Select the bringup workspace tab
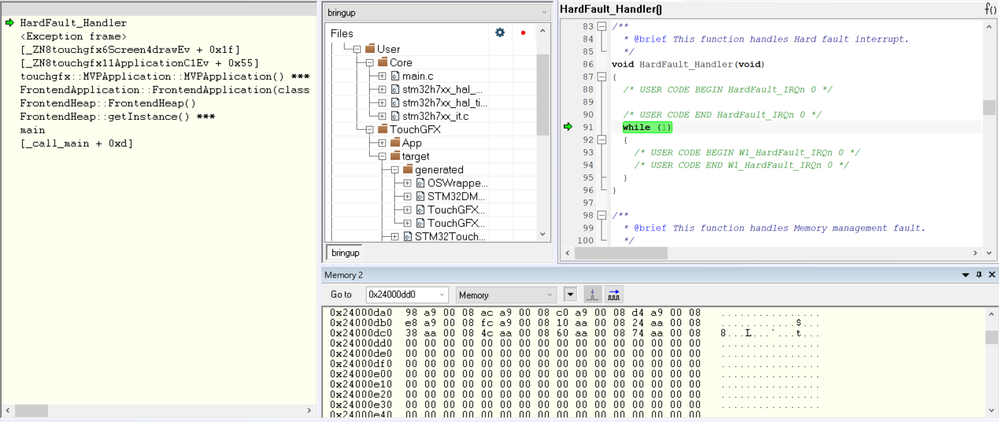Image resolution: width=999 pixels, height=422 pixels. click(x=345, y=253)
